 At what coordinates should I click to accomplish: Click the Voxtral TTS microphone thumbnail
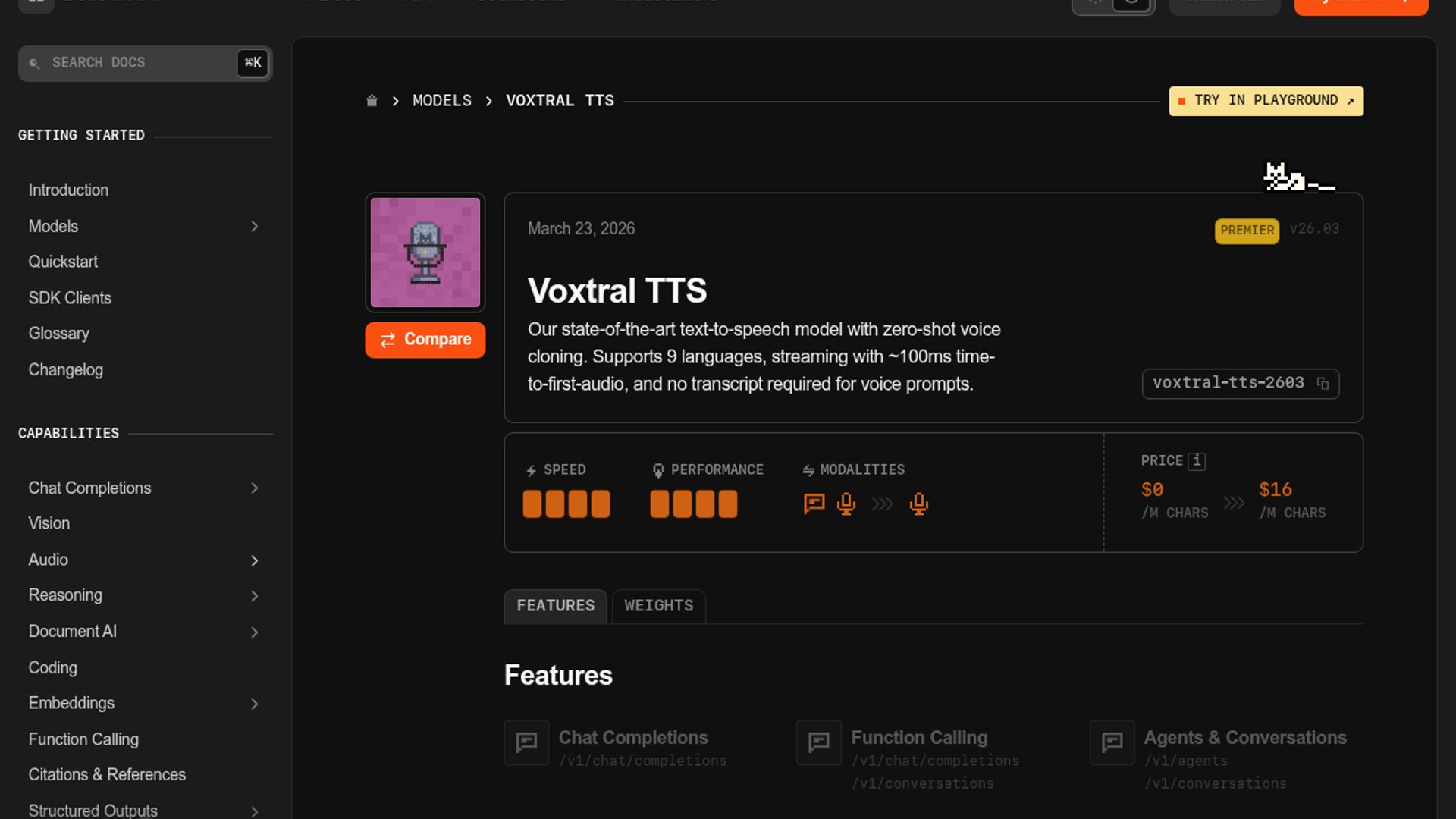[425, 253]
